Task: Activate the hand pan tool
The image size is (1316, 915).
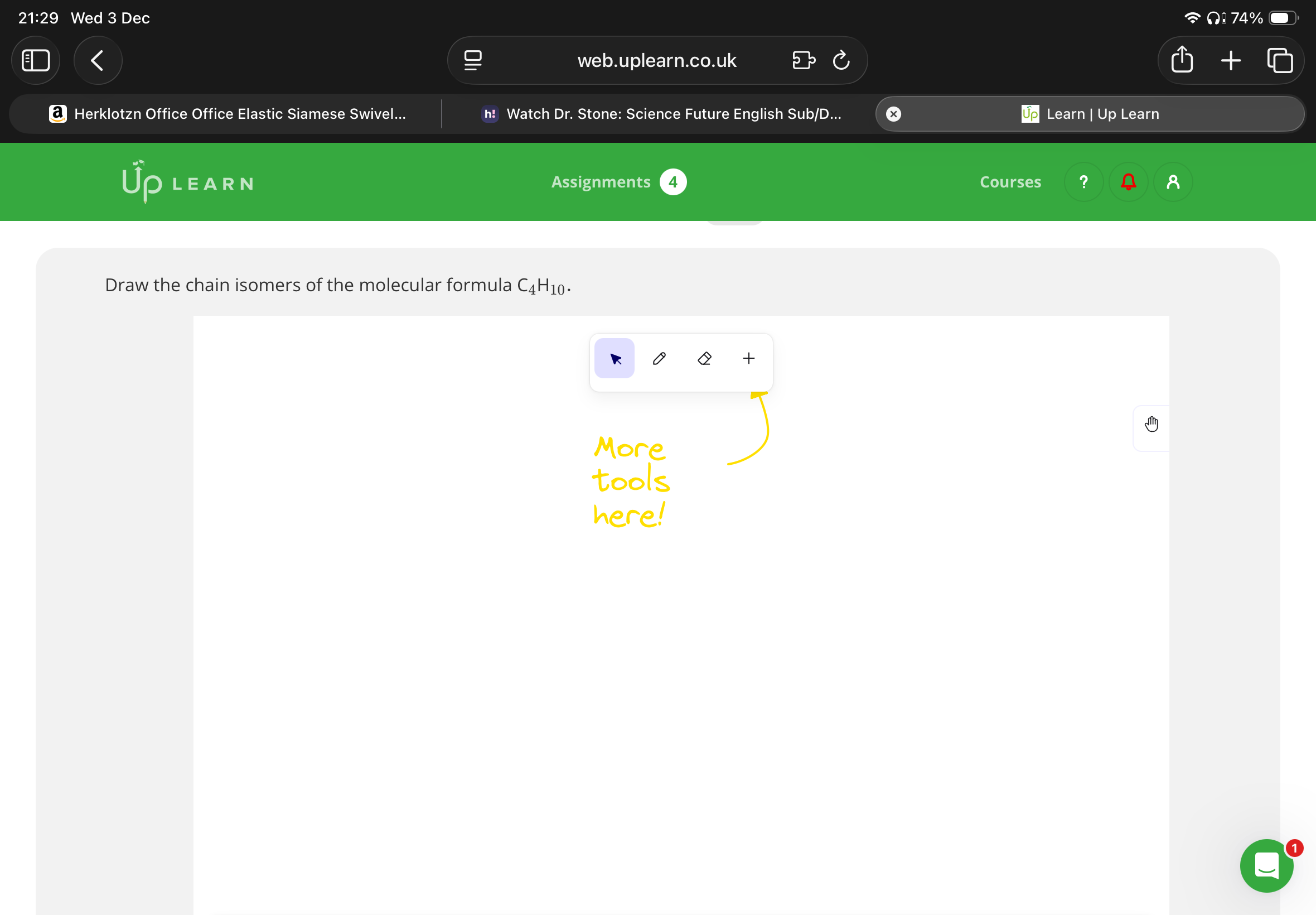Action: coord(1151,424)
